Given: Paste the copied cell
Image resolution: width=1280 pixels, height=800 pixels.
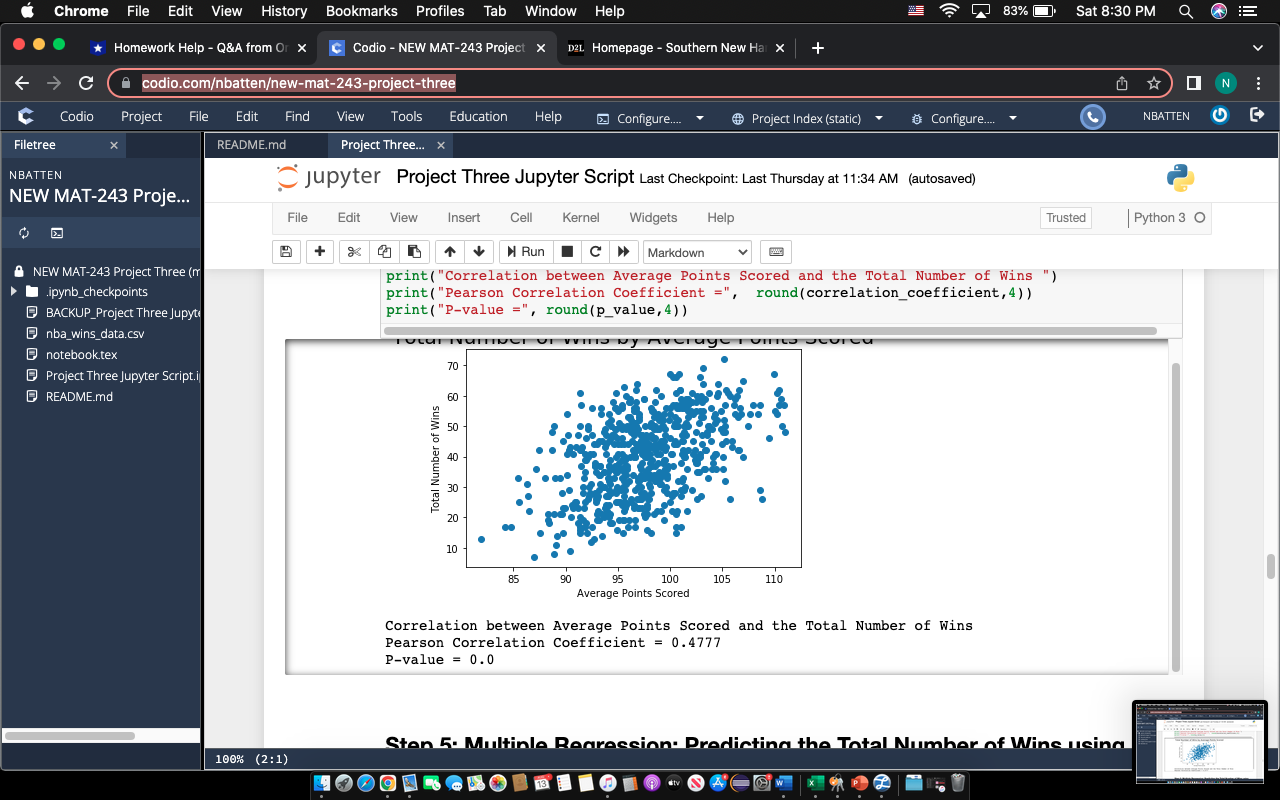Looking at the screenshot, I should click(413, 251).
